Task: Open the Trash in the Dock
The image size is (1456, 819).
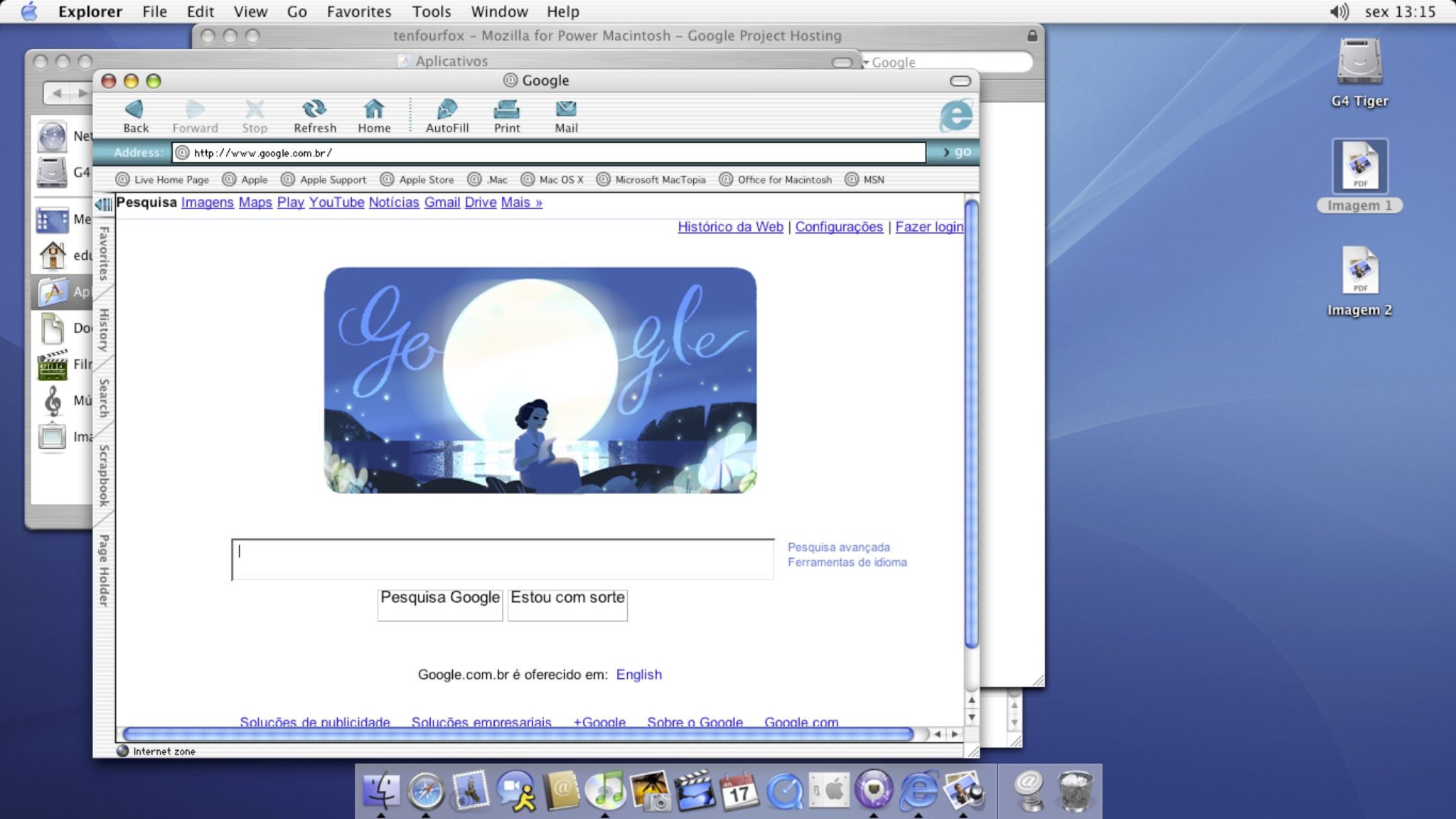Action: point(1075,791)
